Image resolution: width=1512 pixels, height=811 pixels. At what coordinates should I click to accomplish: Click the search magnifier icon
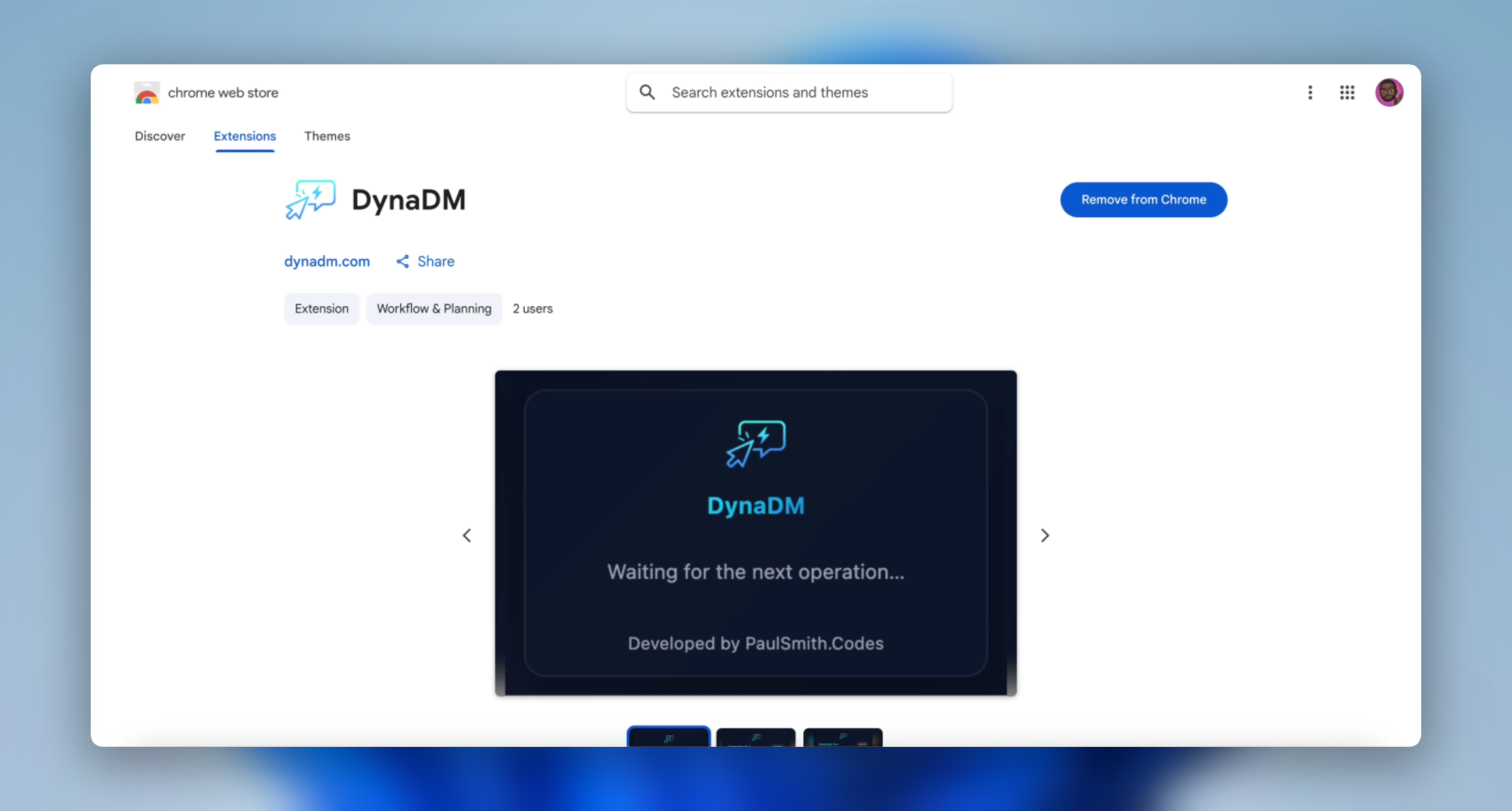(x=647, y=92)
